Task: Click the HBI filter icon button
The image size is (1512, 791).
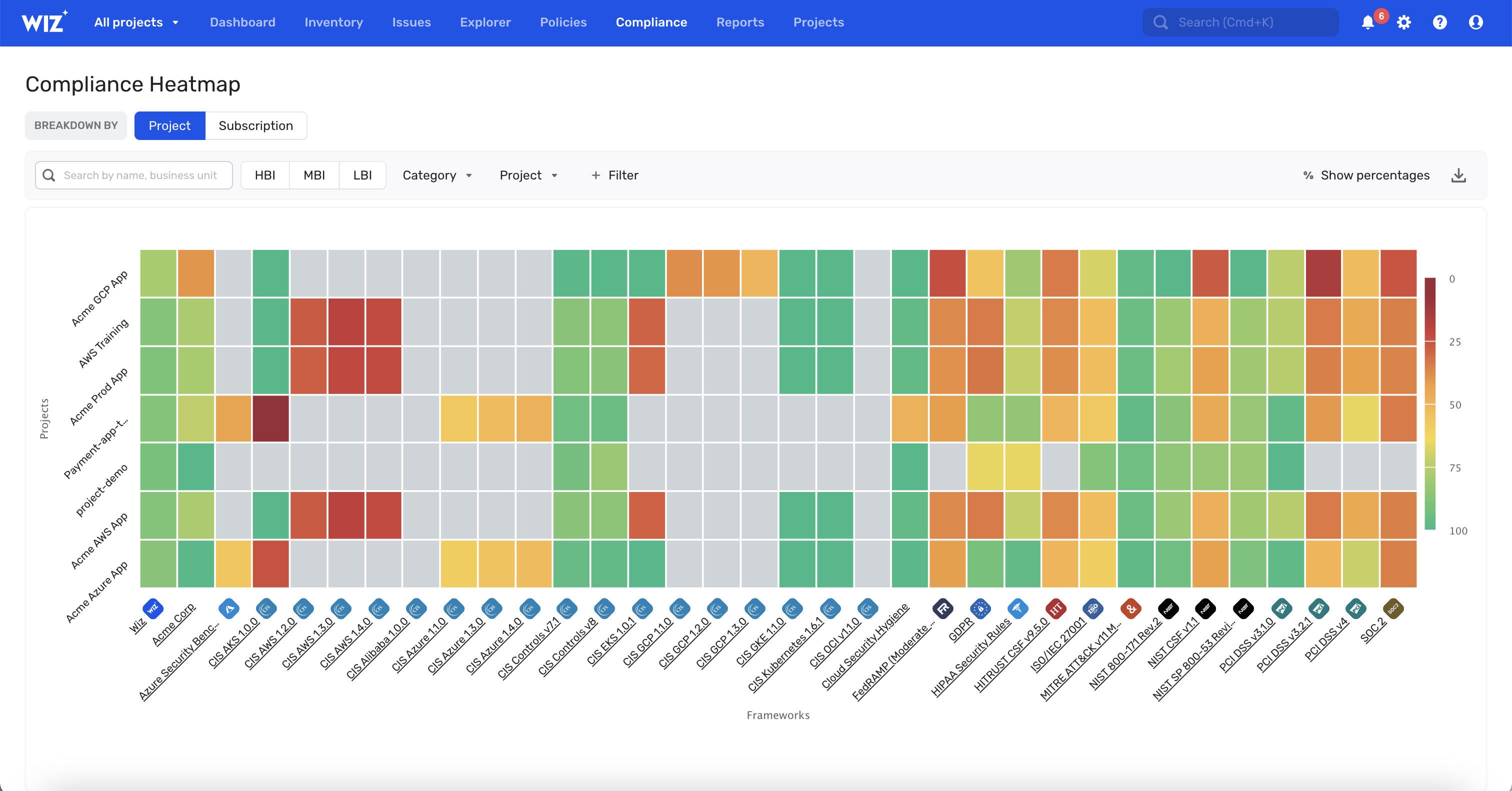Action: click(x=266, y=175)
